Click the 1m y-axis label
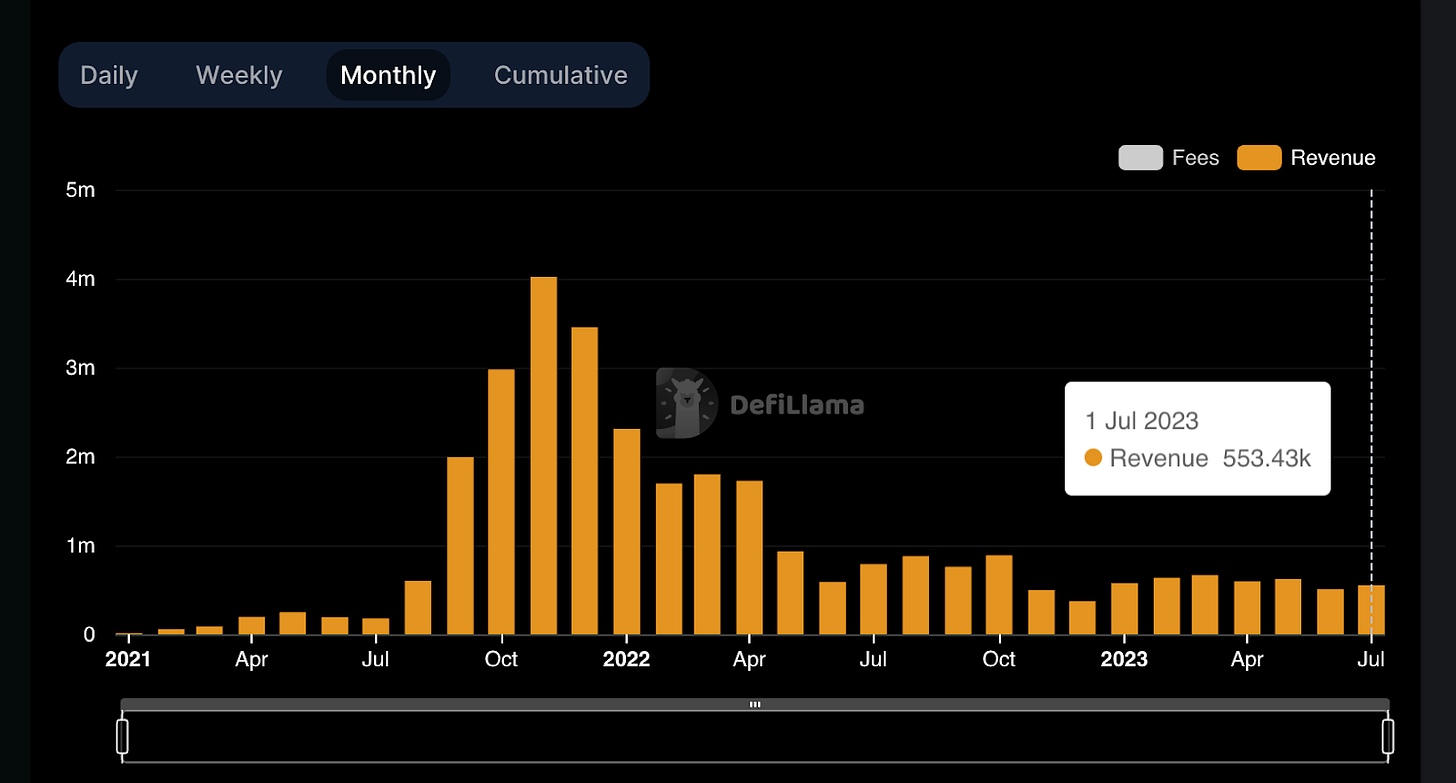 click(79, 546)
